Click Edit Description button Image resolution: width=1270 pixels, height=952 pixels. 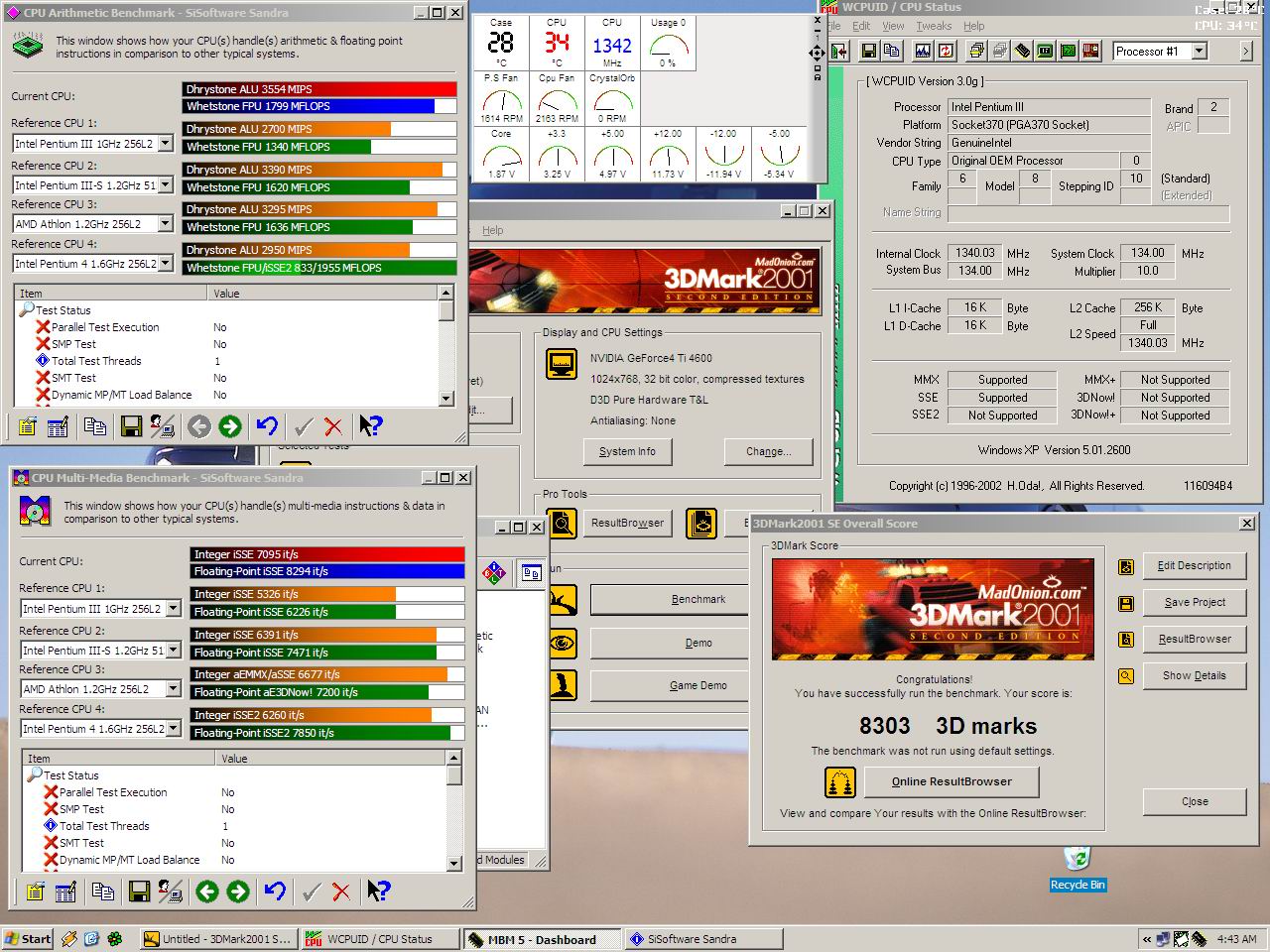(x=1195, y=566)
